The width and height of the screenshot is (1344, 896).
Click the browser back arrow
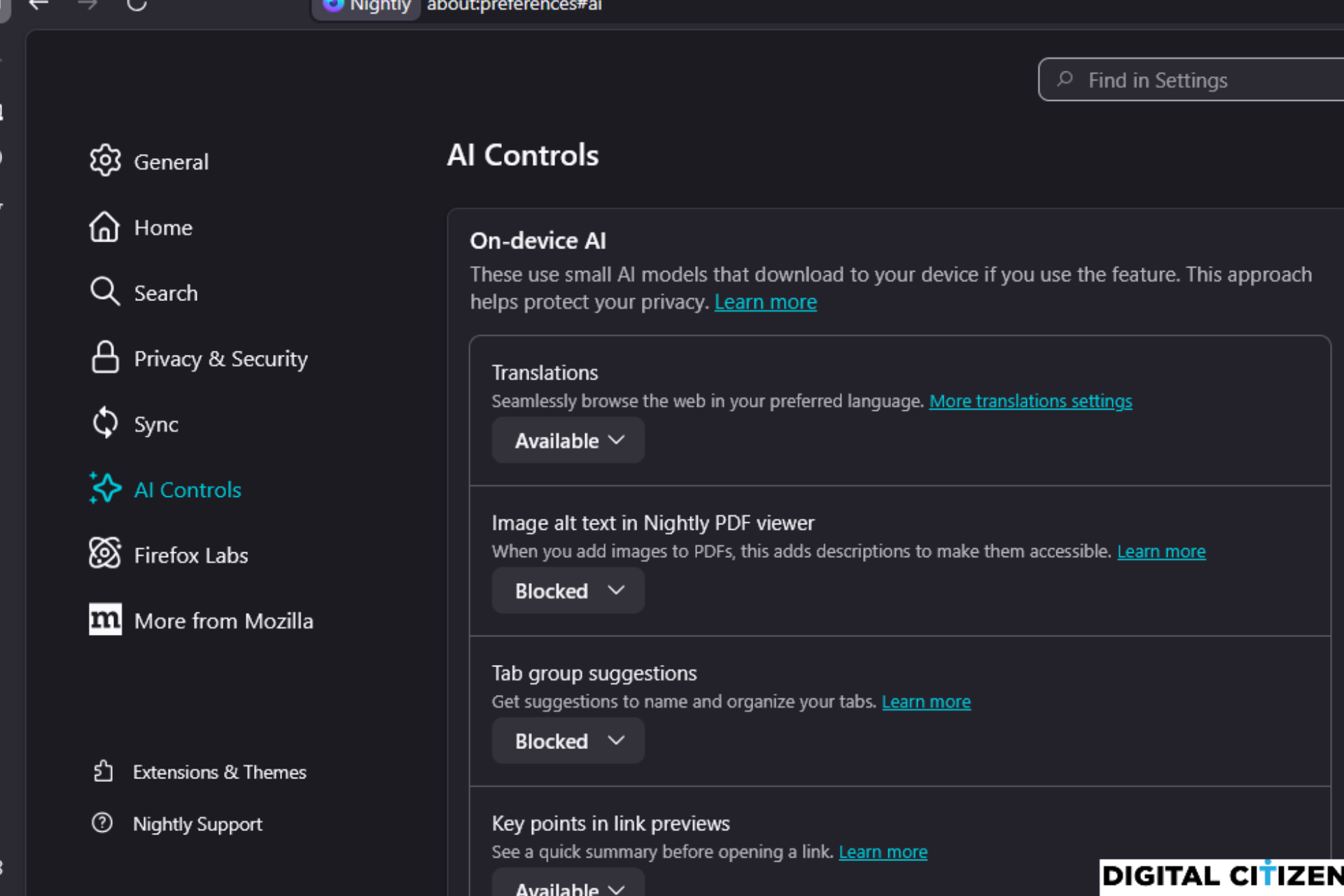pyautogui.click(x=38, y=4)
